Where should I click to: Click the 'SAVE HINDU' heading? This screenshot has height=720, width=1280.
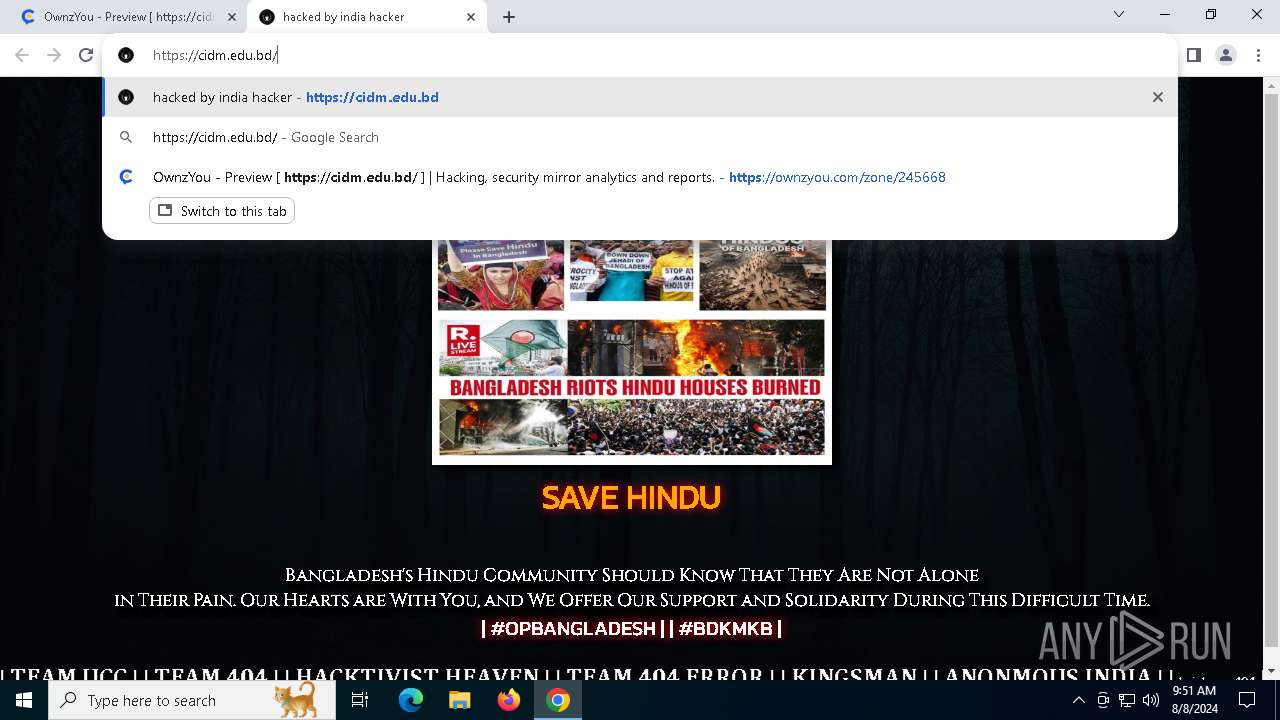pos(631,497)
